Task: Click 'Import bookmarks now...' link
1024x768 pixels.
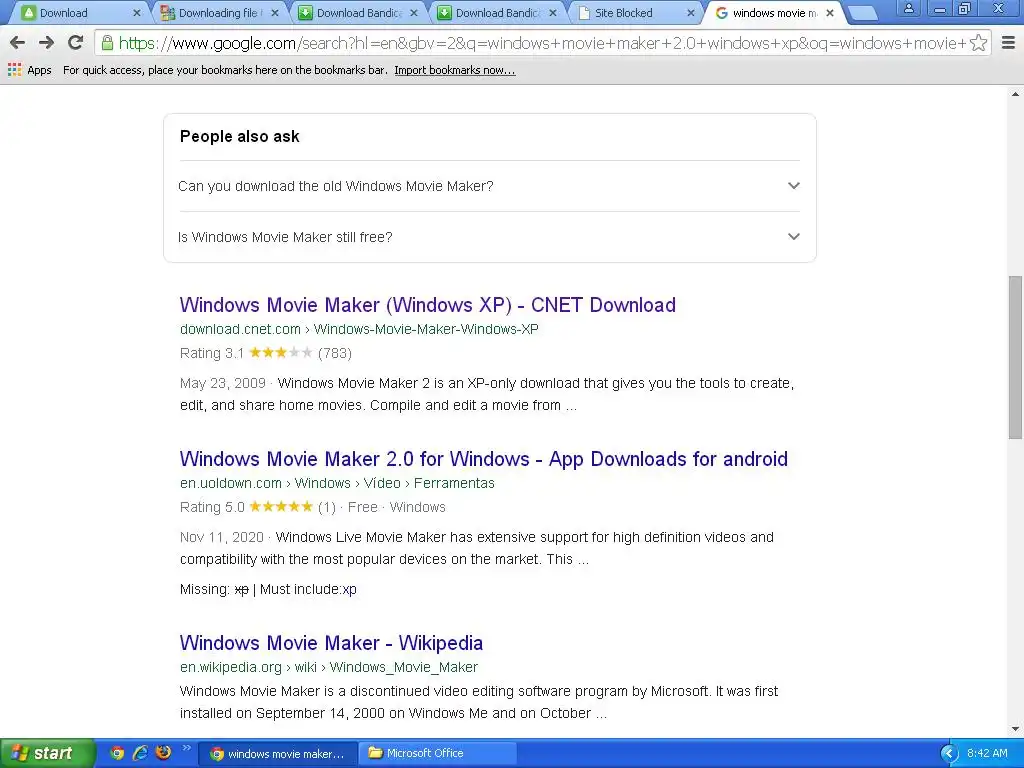Action: point(455,71)
